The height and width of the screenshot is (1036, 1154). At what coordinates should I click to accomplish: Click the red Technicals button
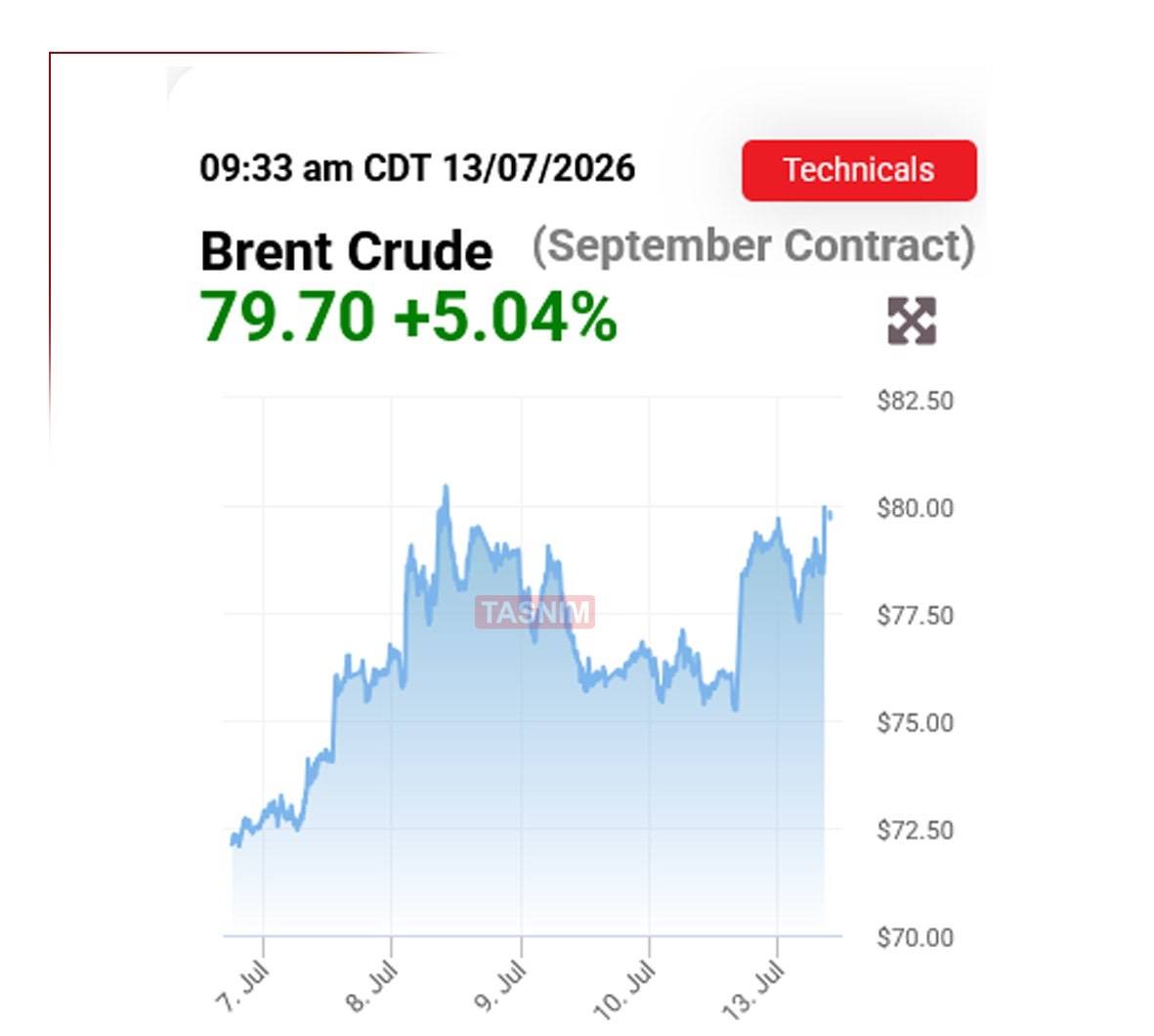[x=859, y=170]
